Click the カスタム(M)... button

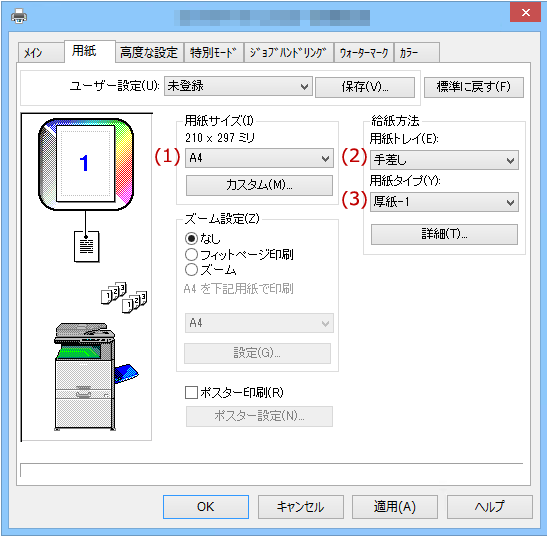pos(259,185)
